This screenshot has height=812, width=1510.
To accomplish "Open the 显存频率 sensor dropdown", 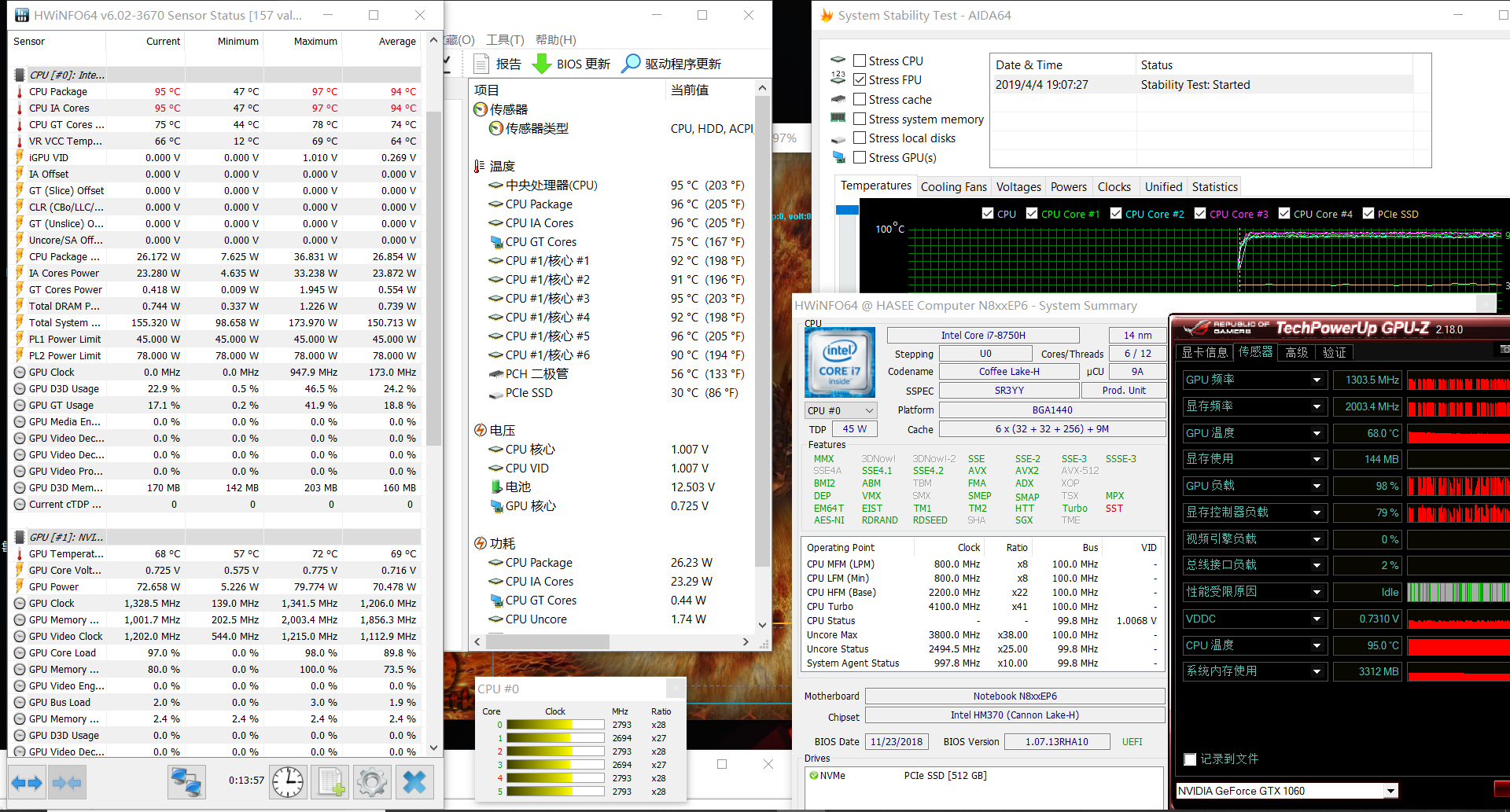I will [1317, 406].
